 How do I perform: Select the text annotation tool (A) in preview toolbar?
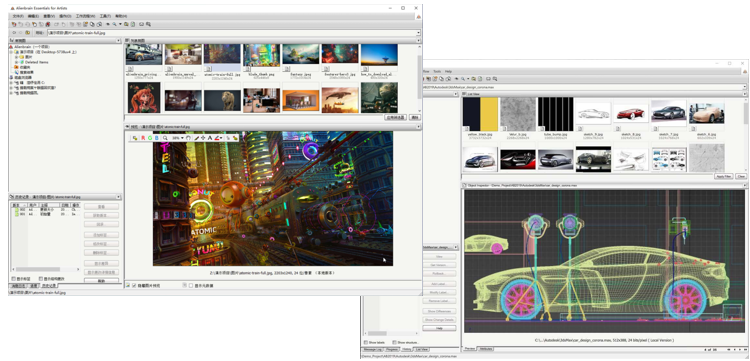point(210,138)
